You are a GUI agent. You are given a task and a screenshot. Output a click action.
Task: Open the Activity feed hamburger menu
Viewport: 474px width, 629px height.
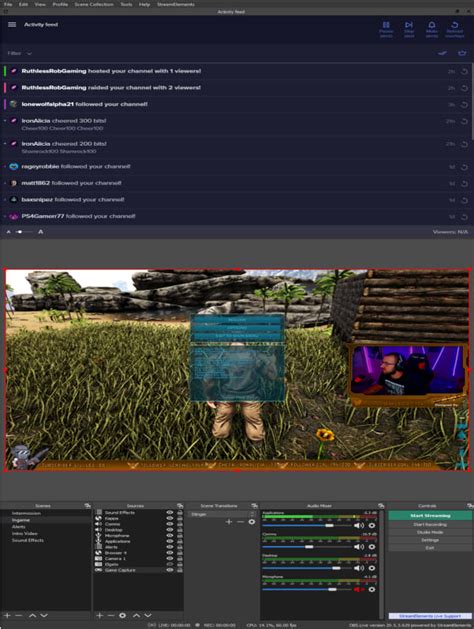pos(12,24)
